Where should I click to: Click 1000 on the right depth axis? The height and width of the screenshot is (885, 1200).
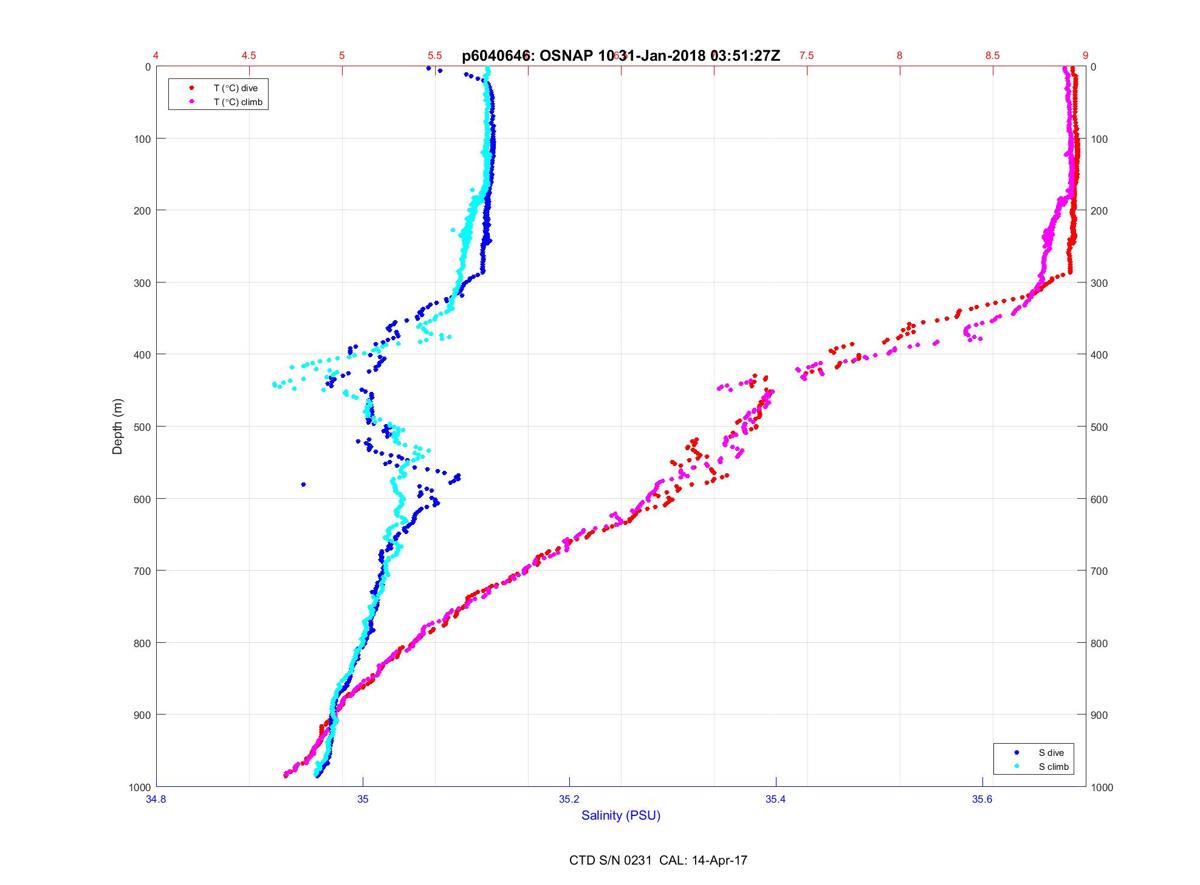tap(1103, 787)
